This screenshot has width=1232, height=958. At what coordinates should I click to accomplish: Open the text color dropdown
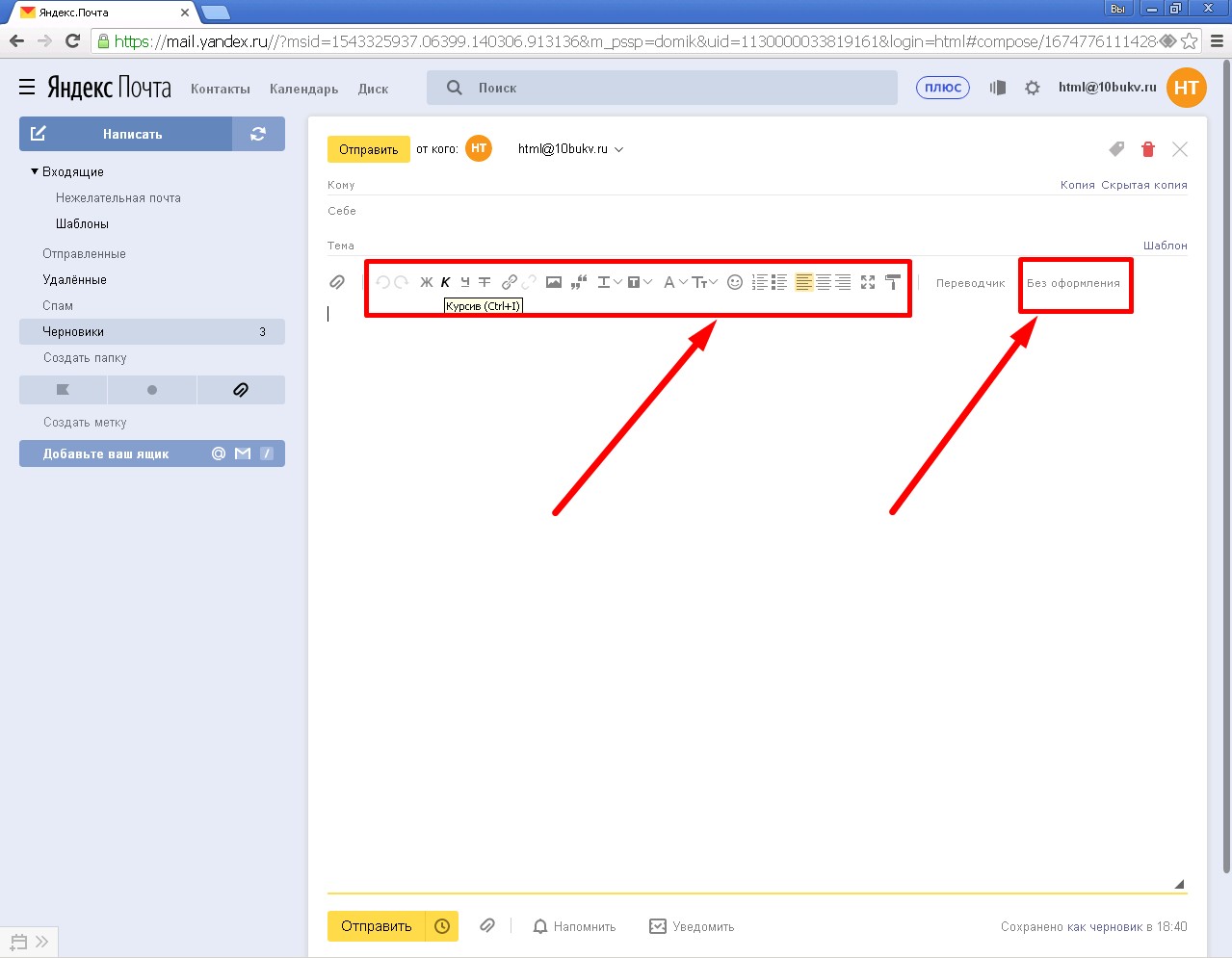[x=610, y=282]
